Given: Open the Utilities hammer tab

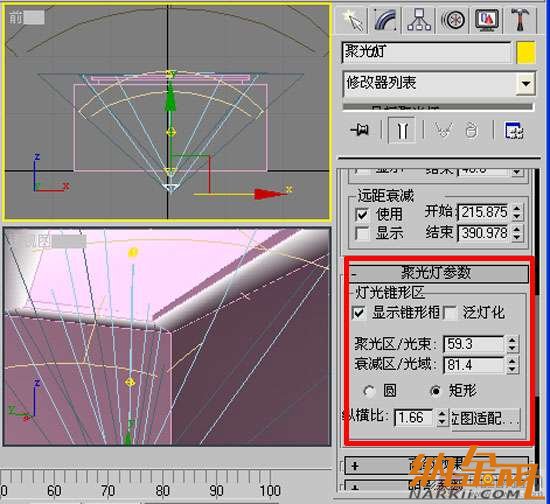Looking at the screenshot, I should 520,20.
